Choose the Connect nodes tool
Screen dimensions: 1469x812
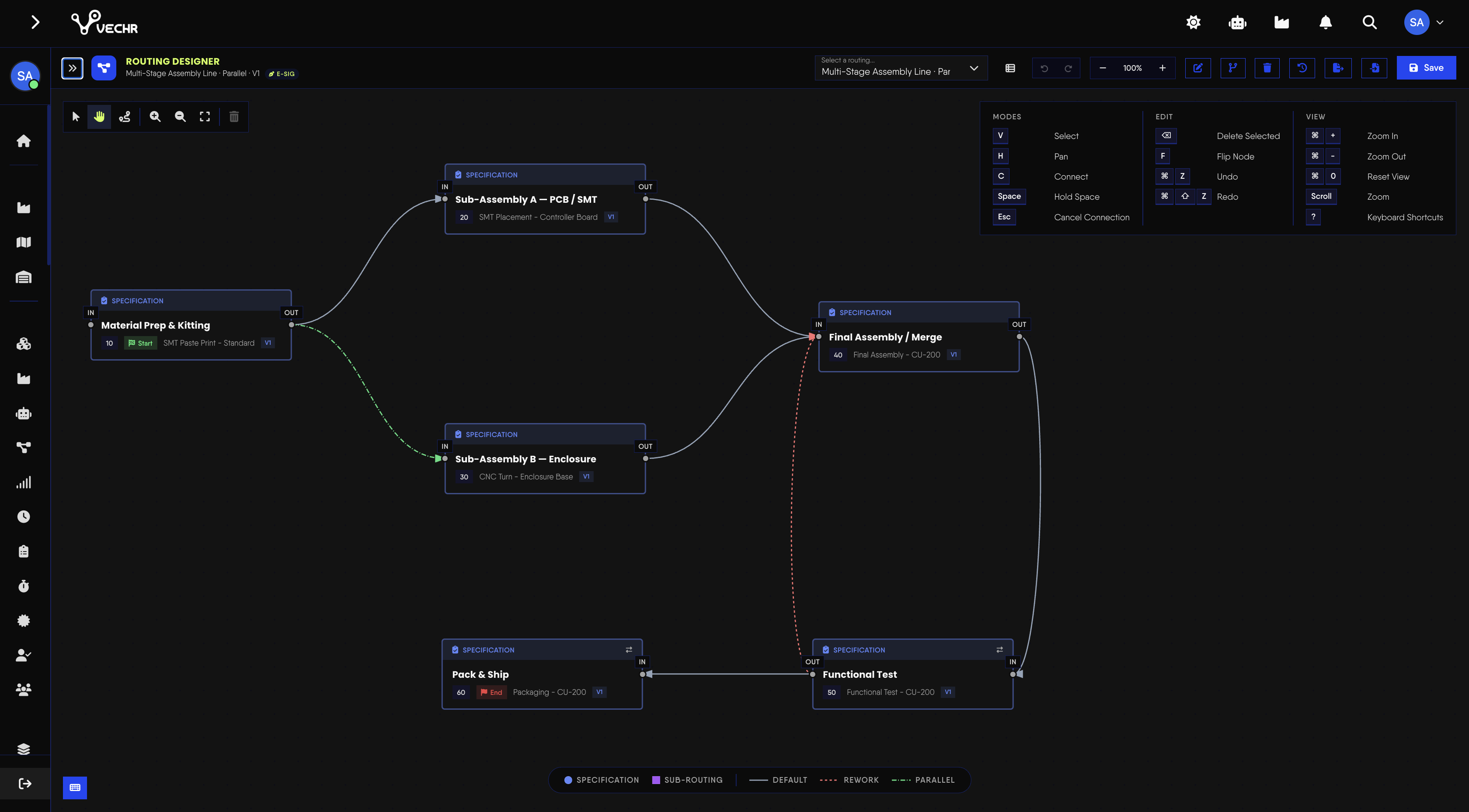(x=124, y=117)
